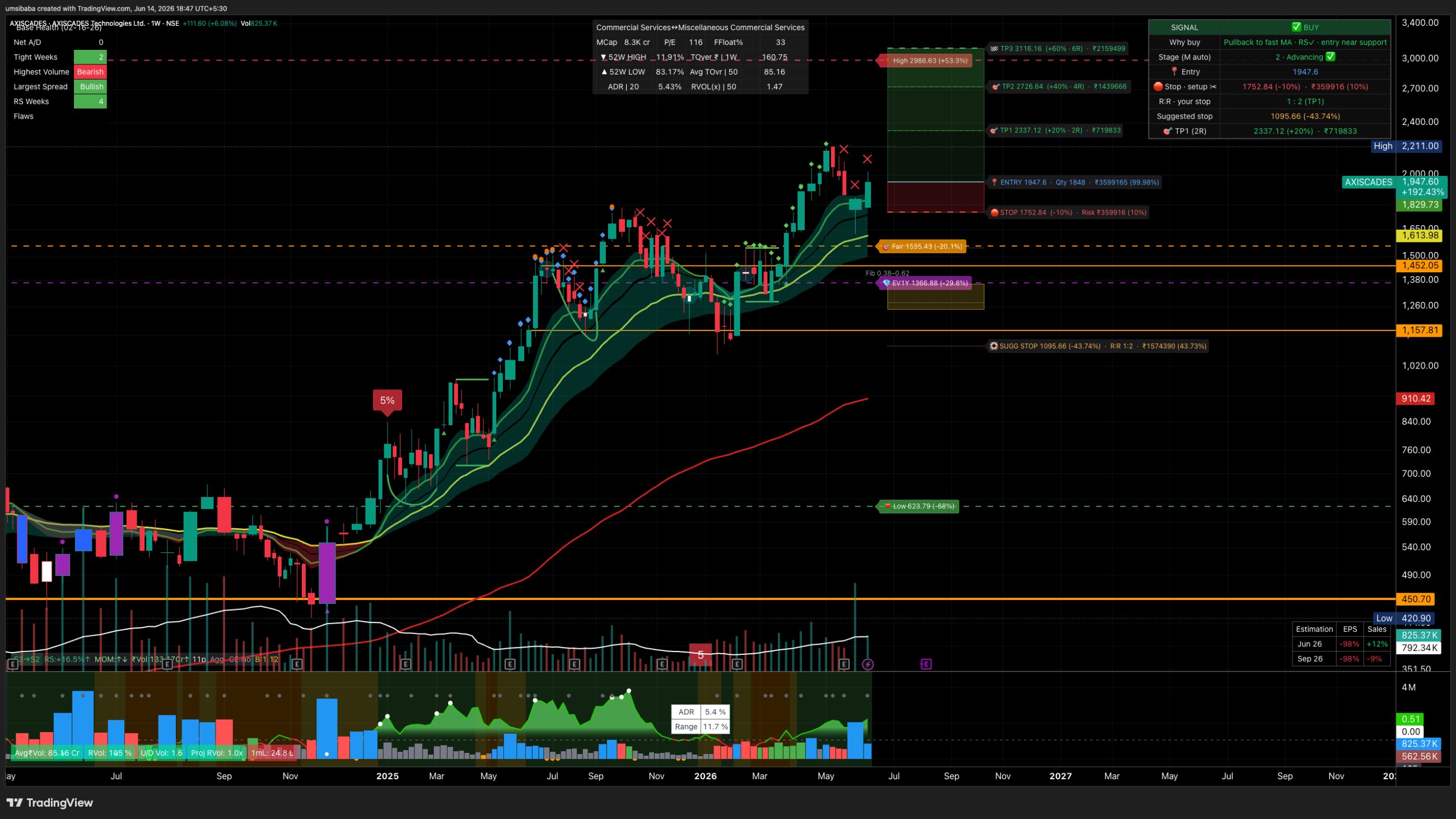1456x819 pixels.
Task: Click the target icon on TP2 2726.64 label
Action: click(996, 86)
